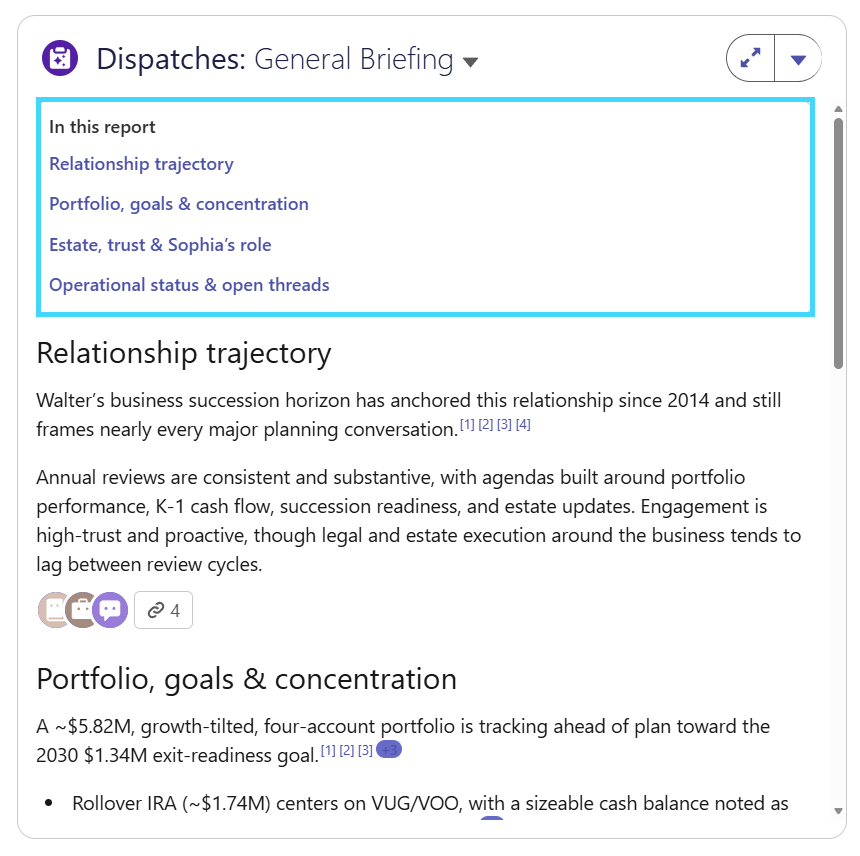
Task: Jump to Relationship trajectory section link
Action: click(142, 164)
